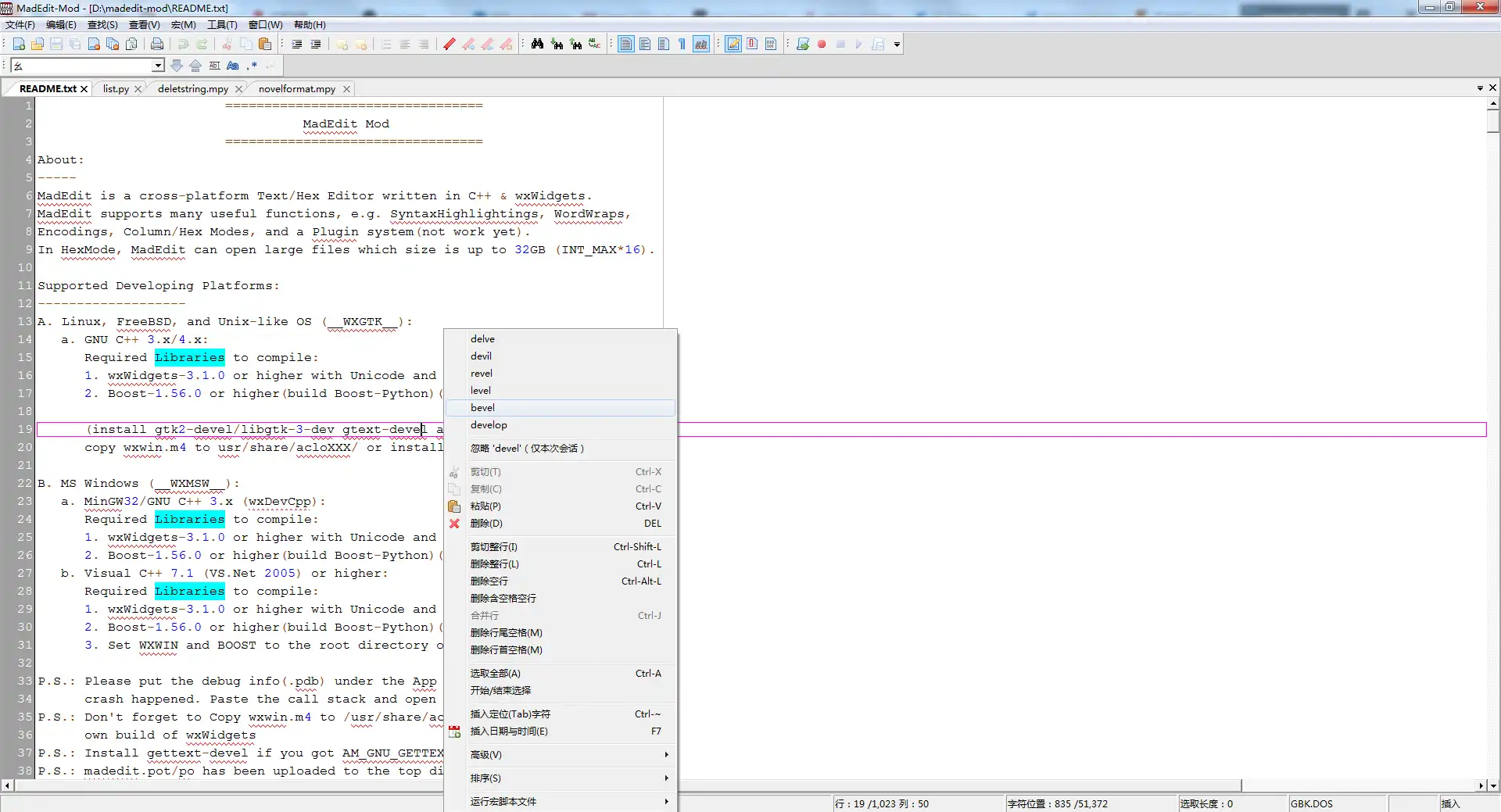Open the toolbar overflow options arrow
1501x812 pixels.
tap(897, 45)
